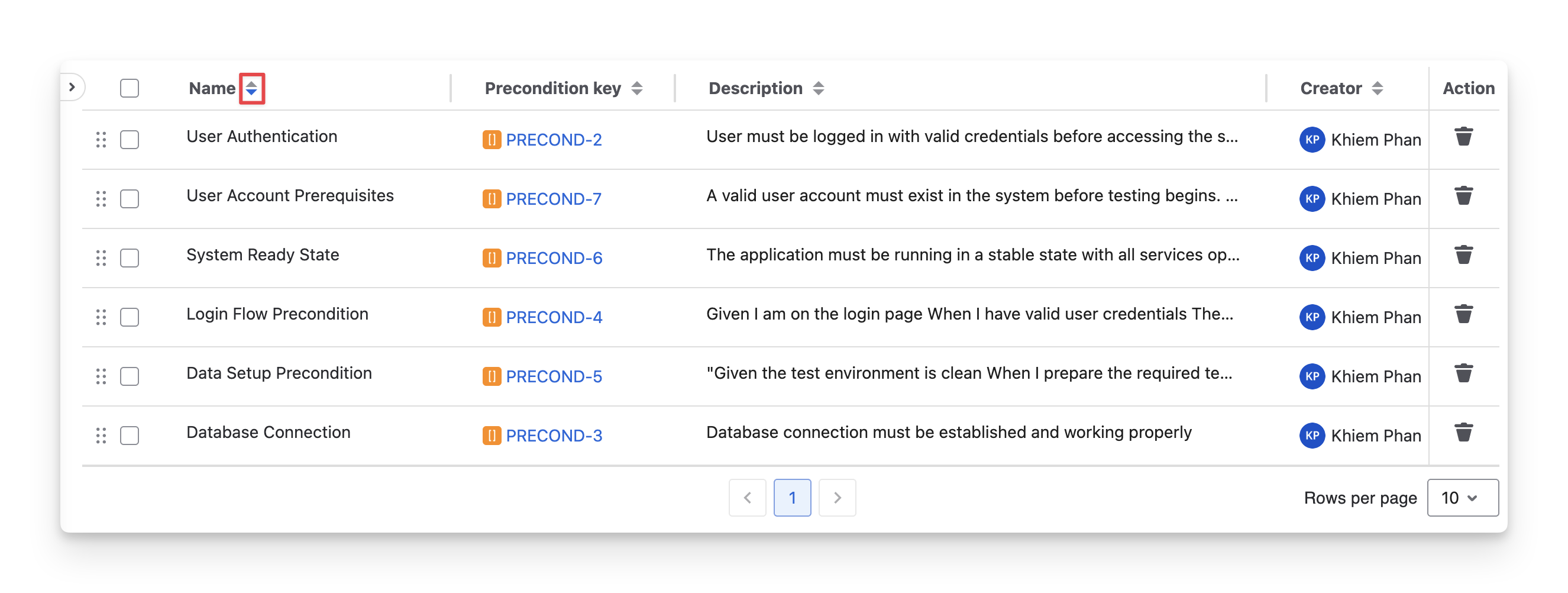Sort by Precondition key column
This screenshot has height=593, width=1568.
(x=636, y=89)
